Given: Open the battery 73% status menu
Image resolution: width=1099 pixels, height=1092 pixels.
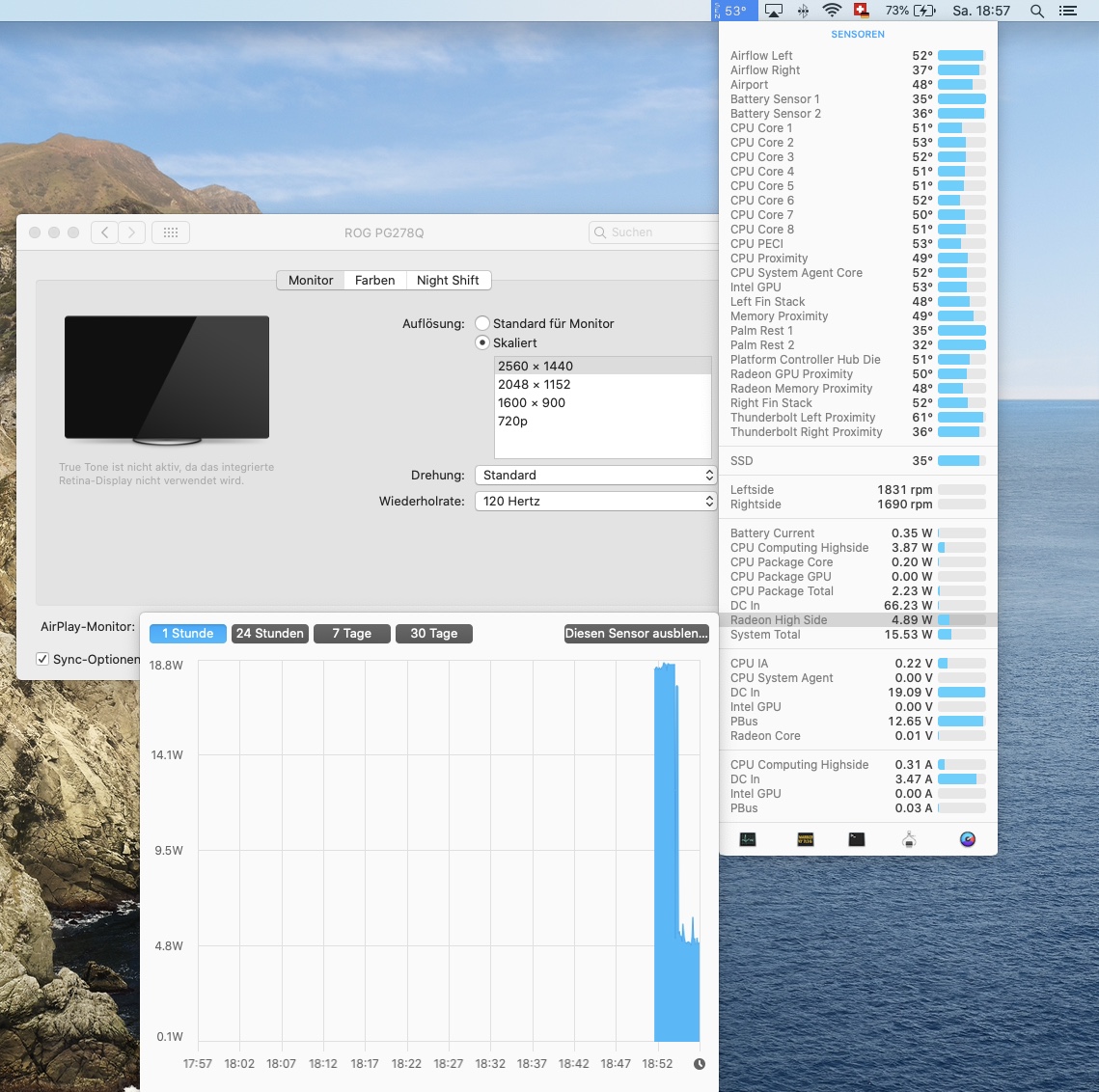Looking at the screenshot, I should point(910,11).
